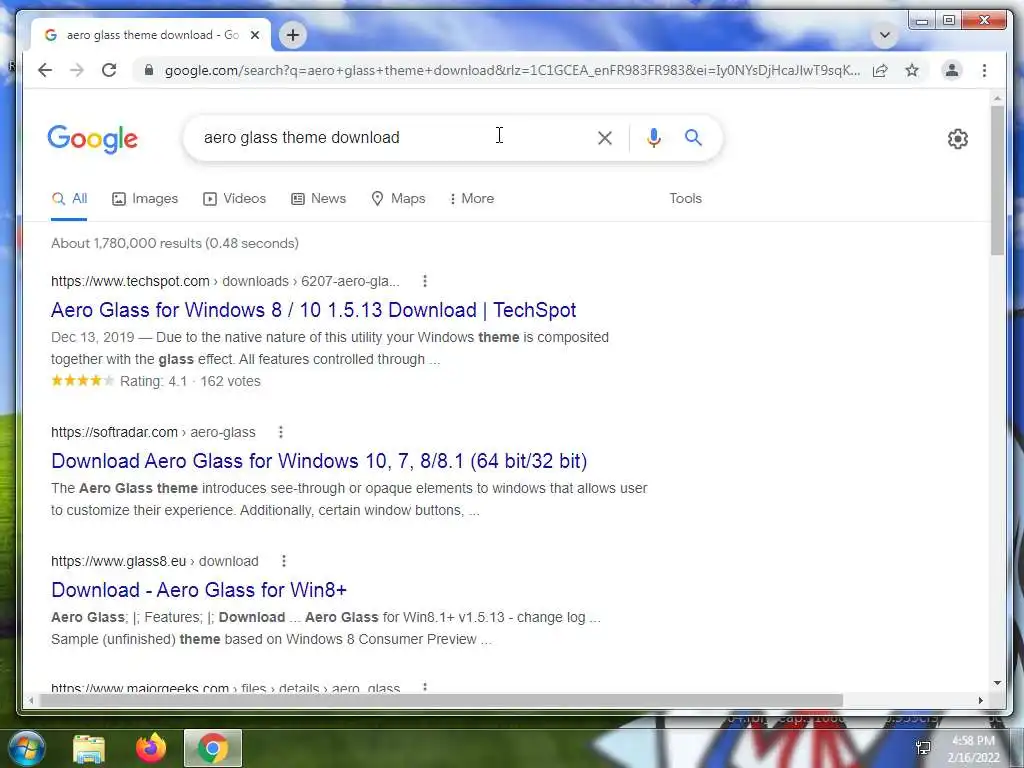Open a new browser tab
The width and height of the screenshot is (1024, 768).
pyautogui.click(x=293, y=35)
